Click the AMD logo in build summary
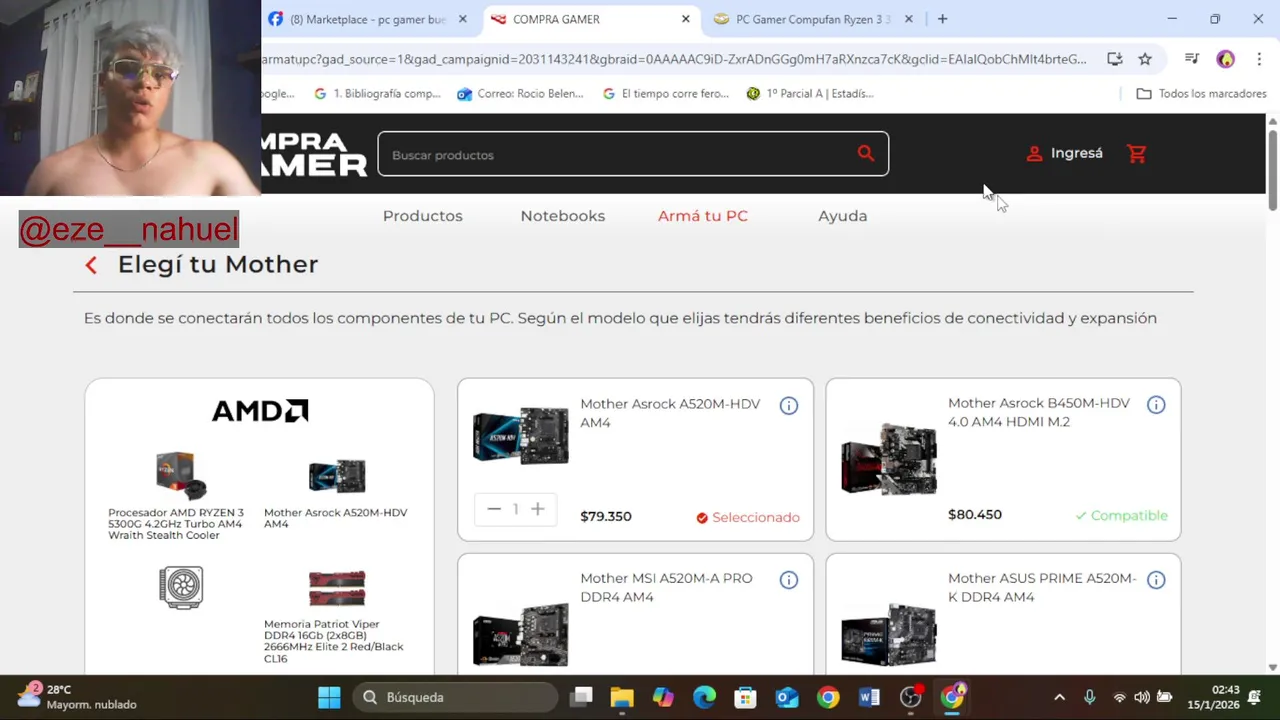 tap(260, 411)
